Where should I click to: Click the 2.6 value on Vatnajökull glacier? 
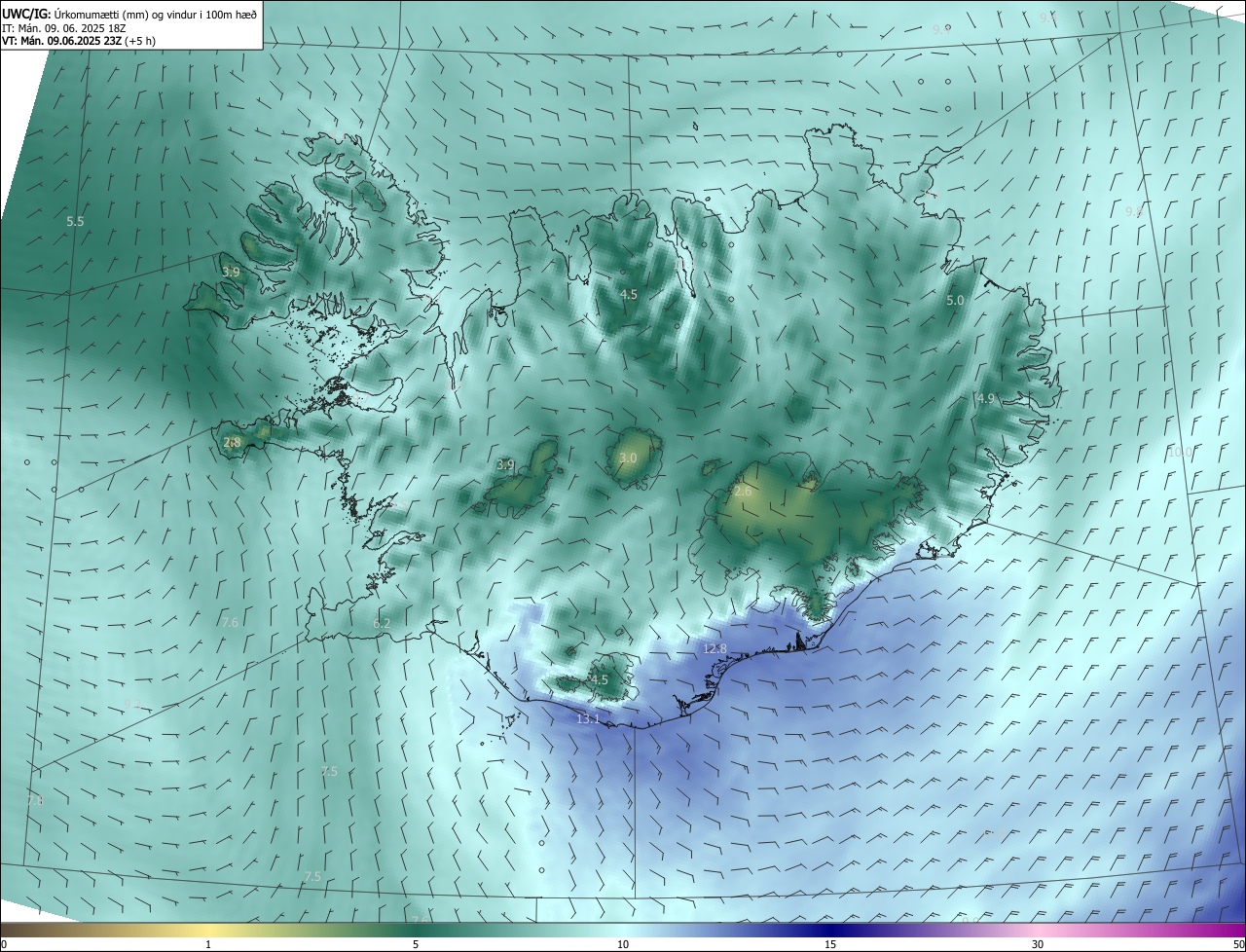click(x=743, y=492)
